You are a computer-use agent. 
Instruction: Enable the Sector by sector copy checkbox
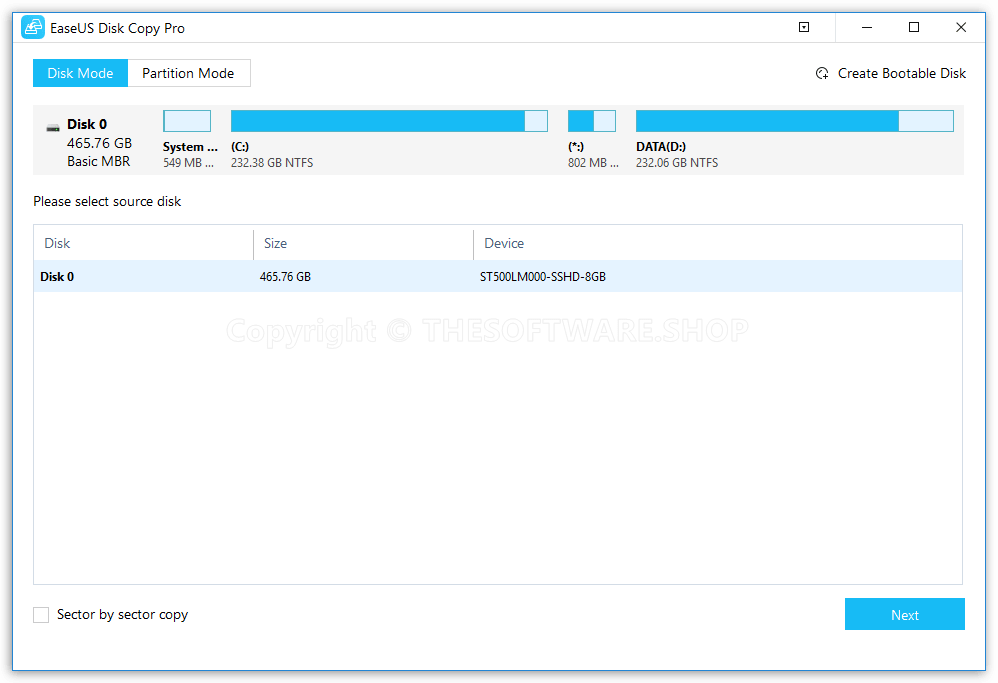point(41,615)
